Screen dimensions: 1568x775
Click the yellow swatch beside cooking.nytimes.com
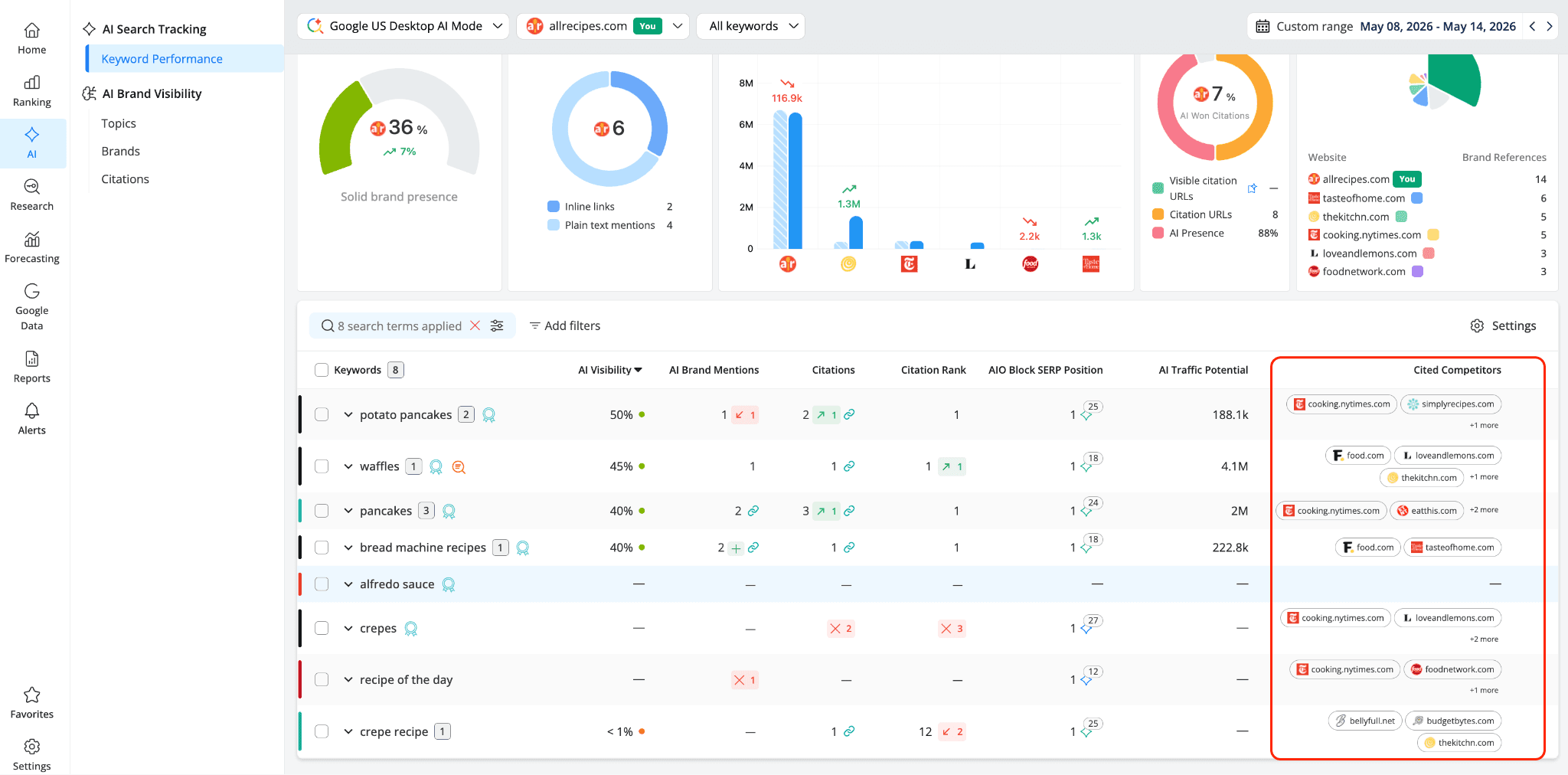pyautogui.click(x=1433, y=235)
